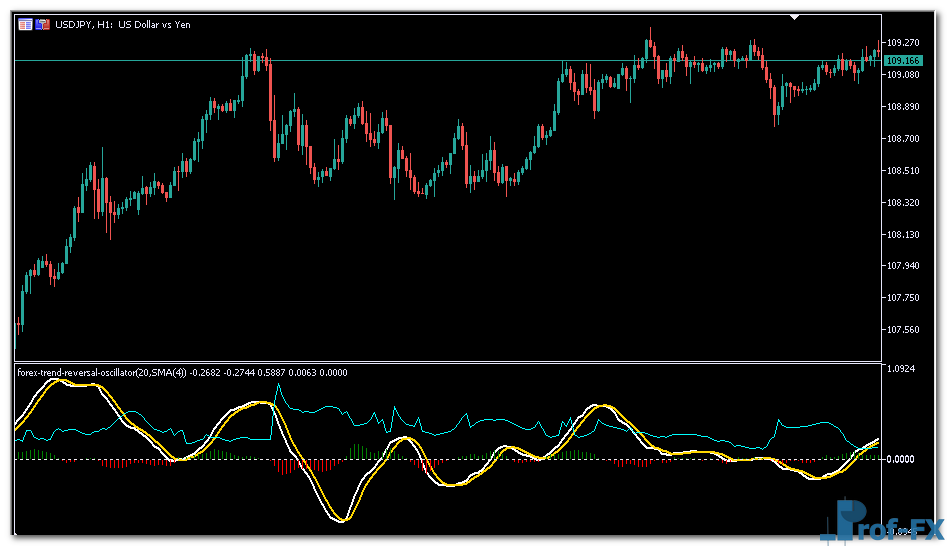Click the chart shift triangle marker

[x=795, y=17]
